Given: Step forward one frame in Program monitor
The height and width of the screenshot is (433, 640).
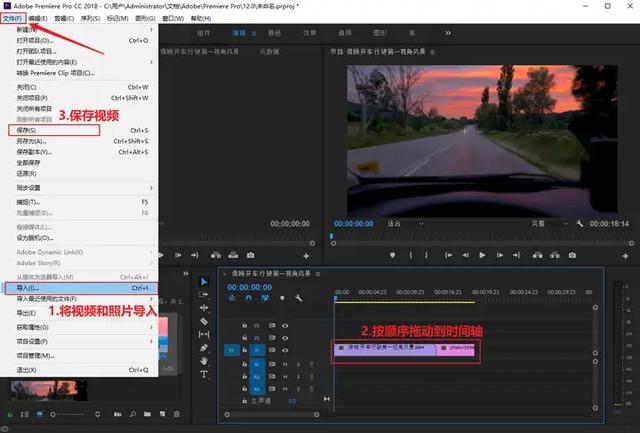Looking at the screenshot, I should 500,255.
